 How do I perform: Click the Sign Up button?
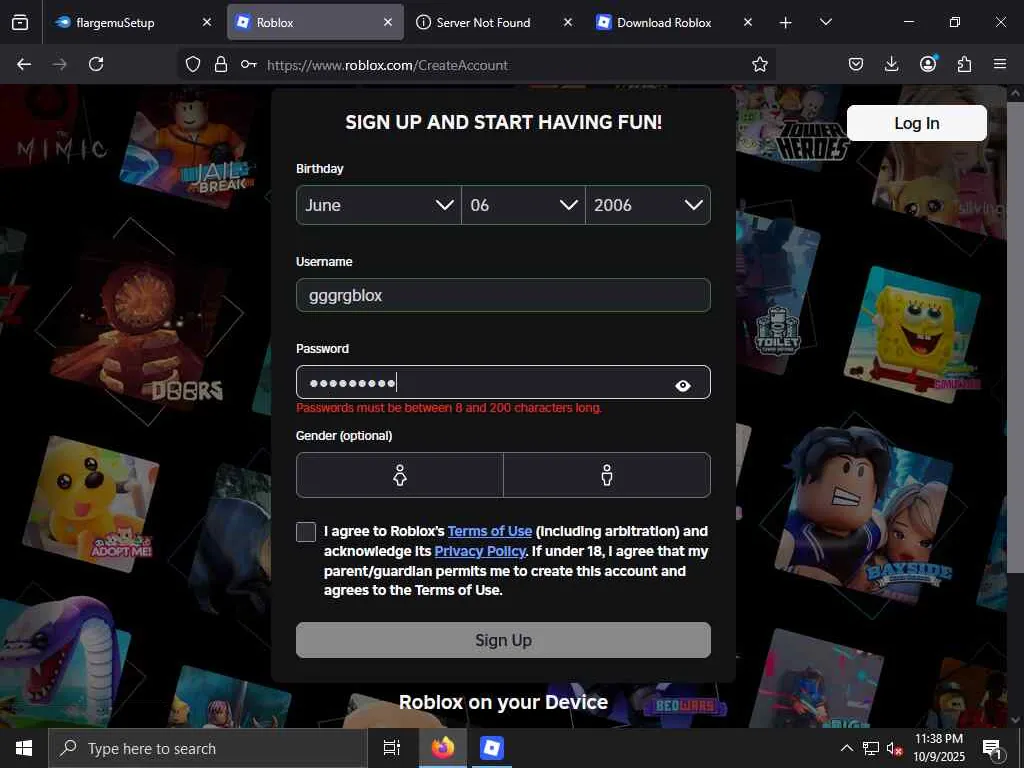point(503,640)
